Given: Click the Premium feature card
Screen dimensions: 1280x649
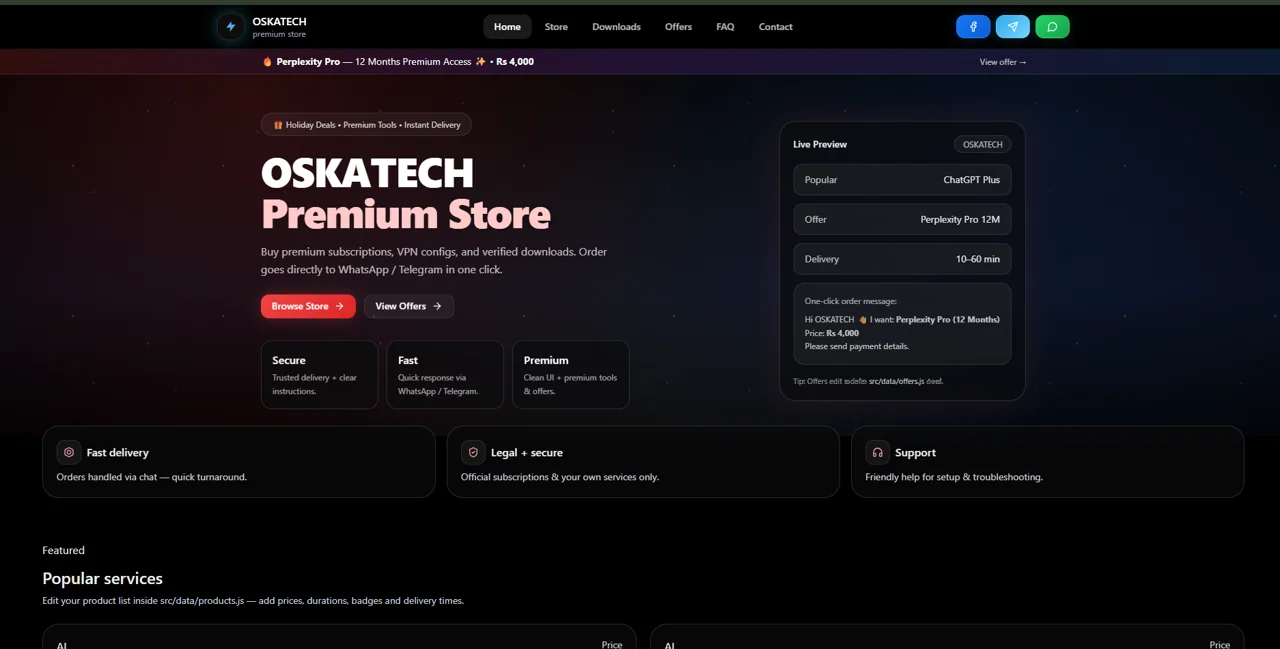Looking at the screenshot, I should coord(571,374).
